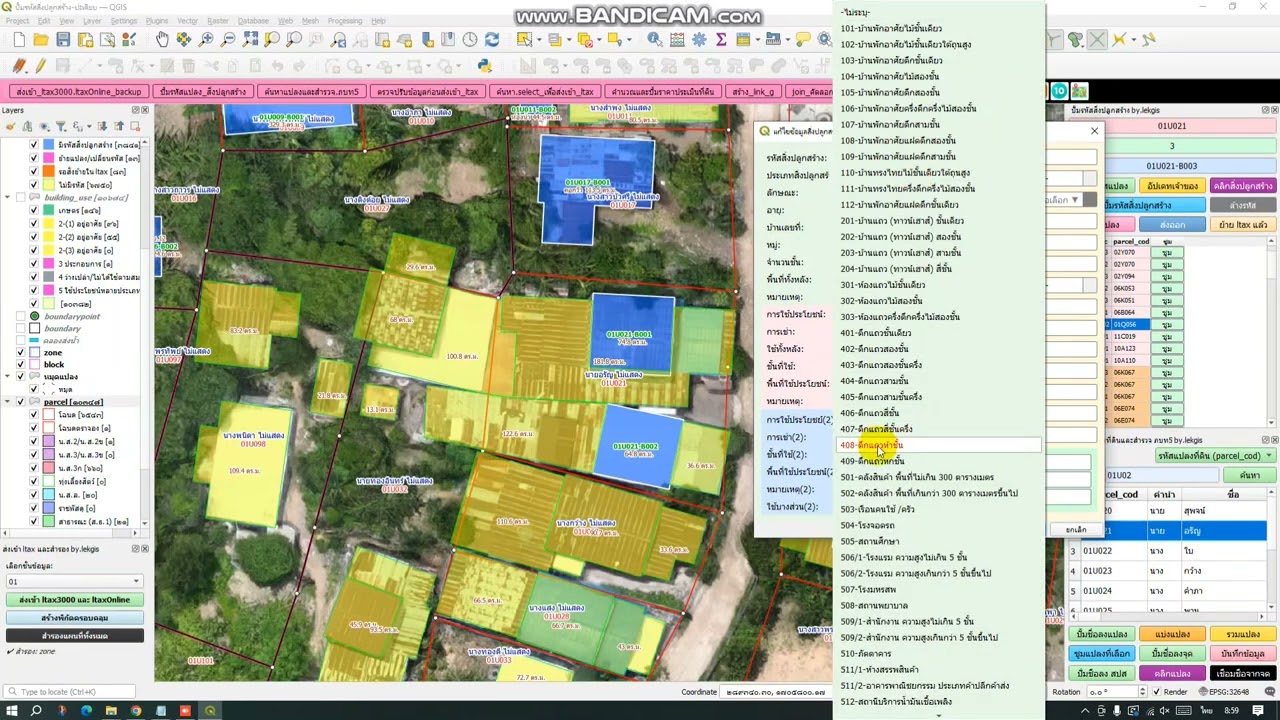Click the Select Features tool icon

point(524,40)
